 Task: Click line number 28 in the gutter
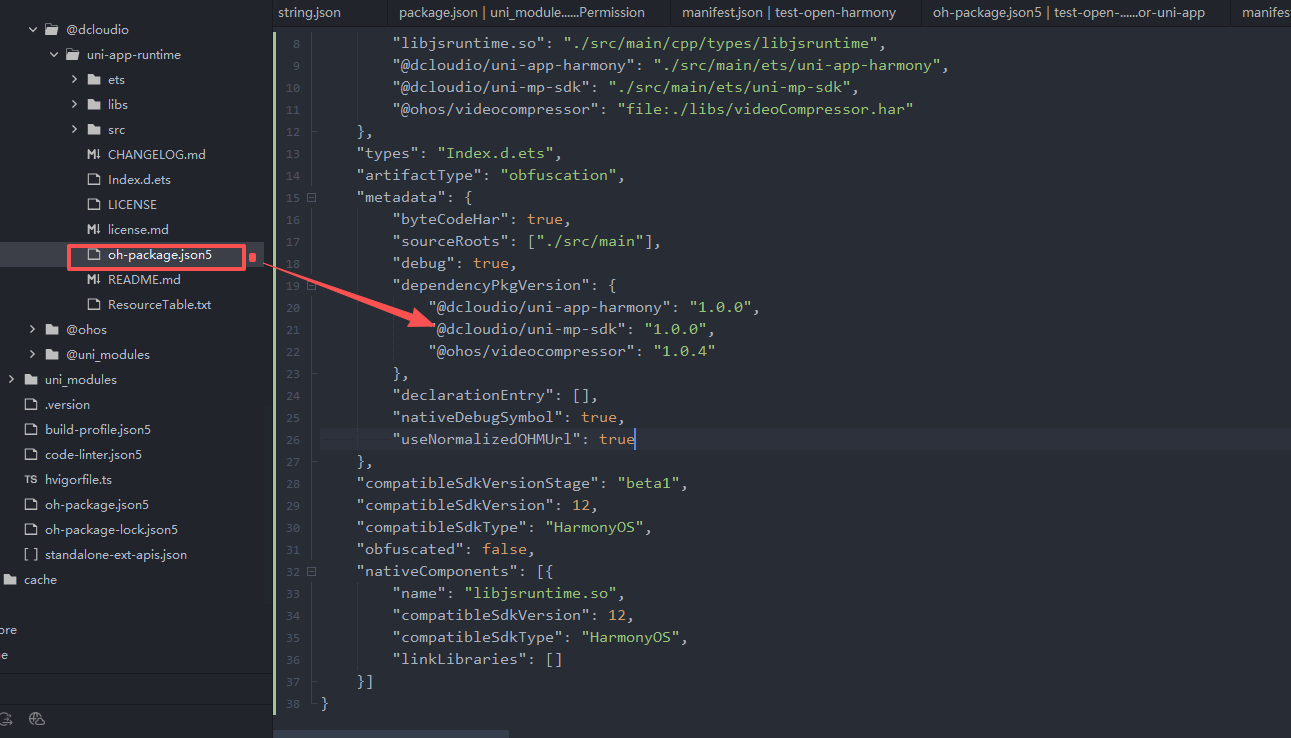click(x=292, y=483)
